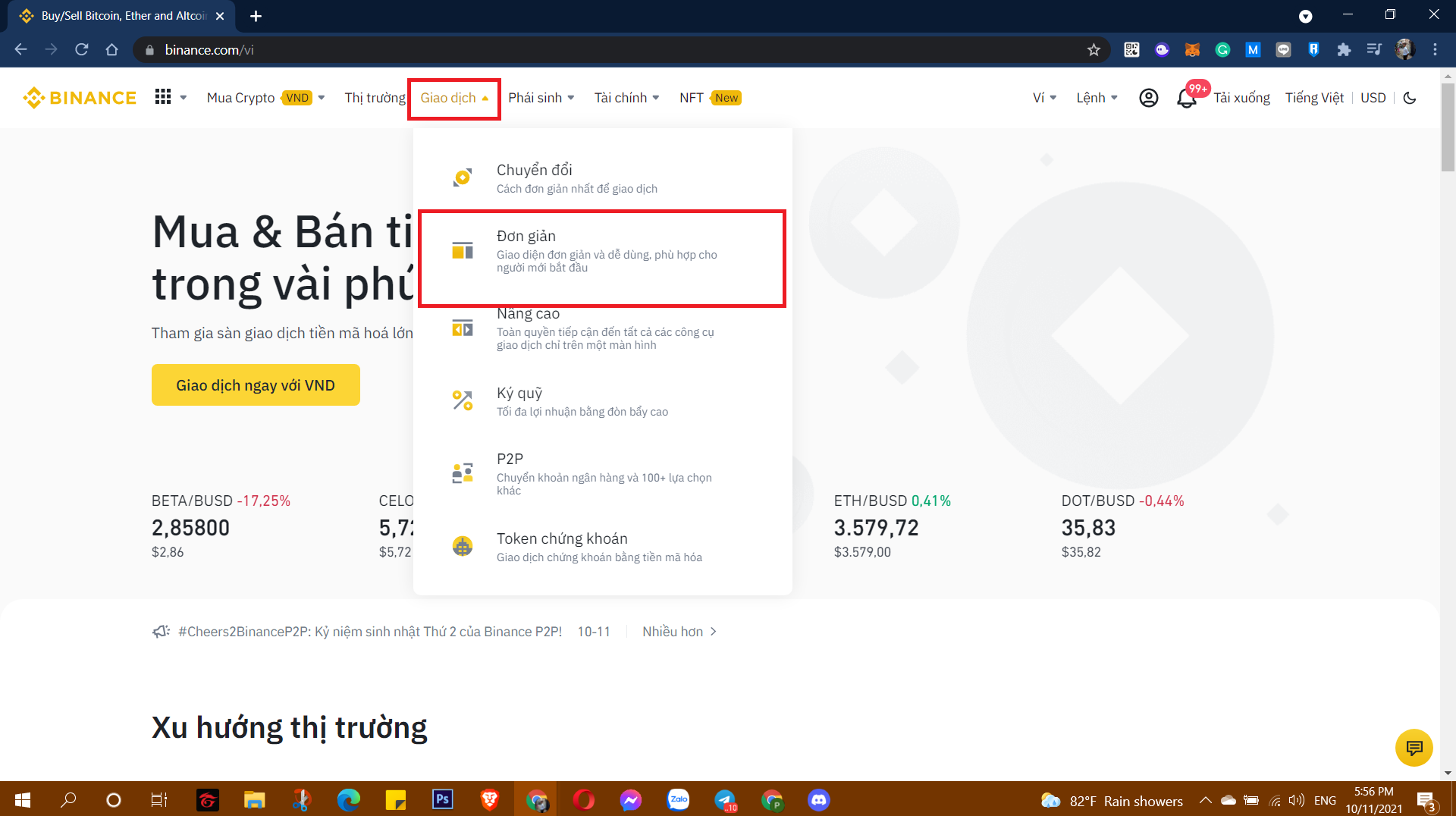1456x816 pixels.
Task: Open the Chrome profile avatar
Action: 1404,50
